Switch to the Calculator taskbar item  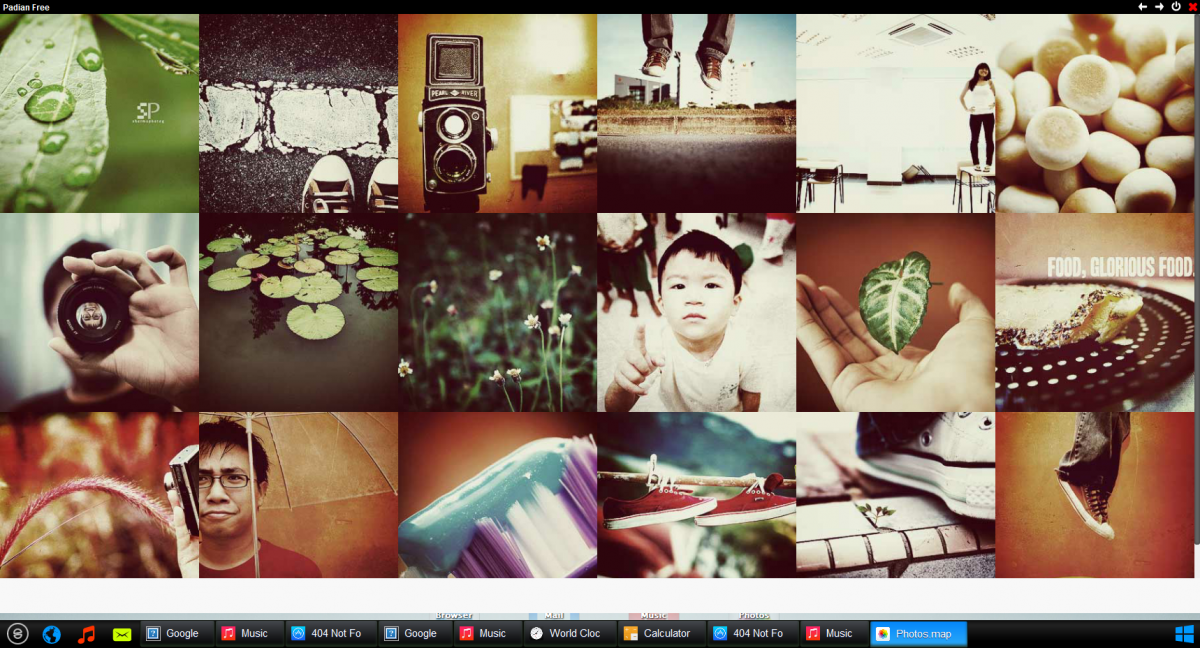point(658,634)
